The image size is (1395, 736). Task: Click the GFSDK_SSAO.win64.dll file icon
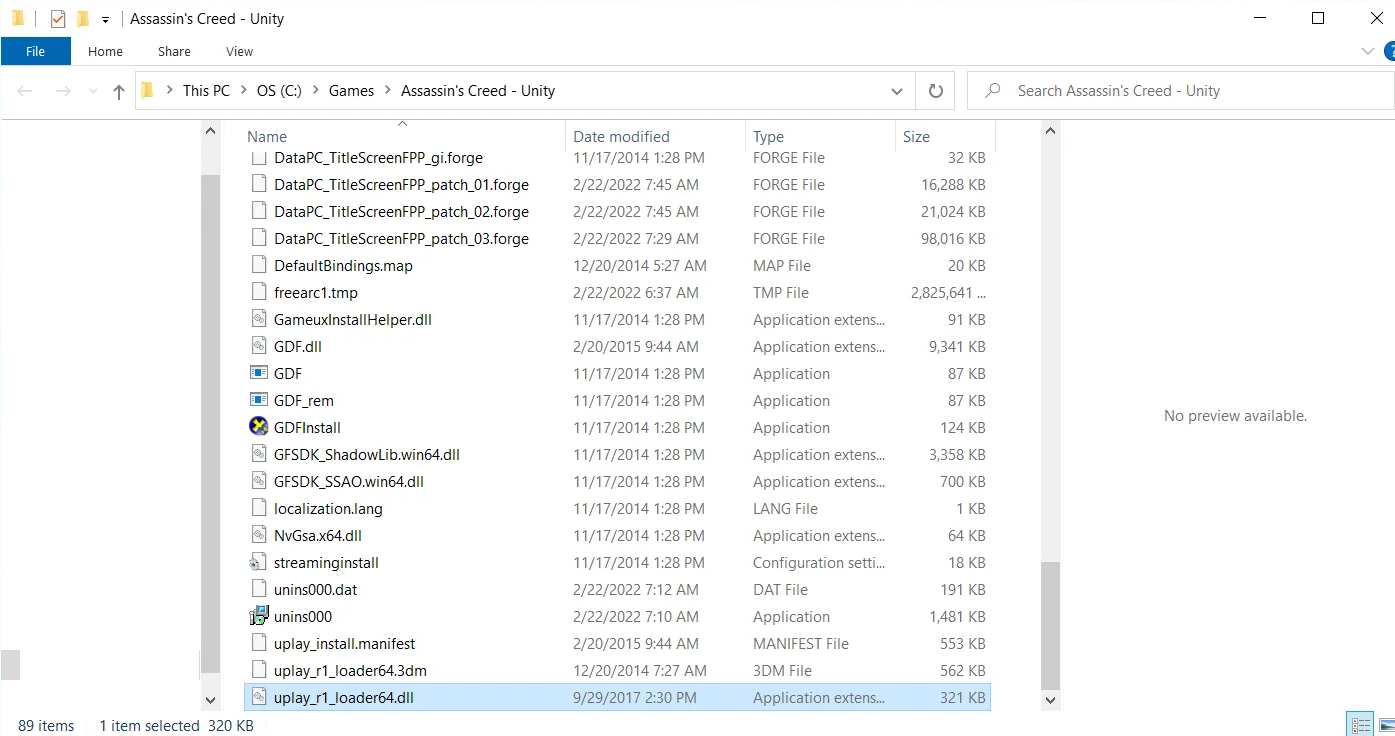coord(258,481)
